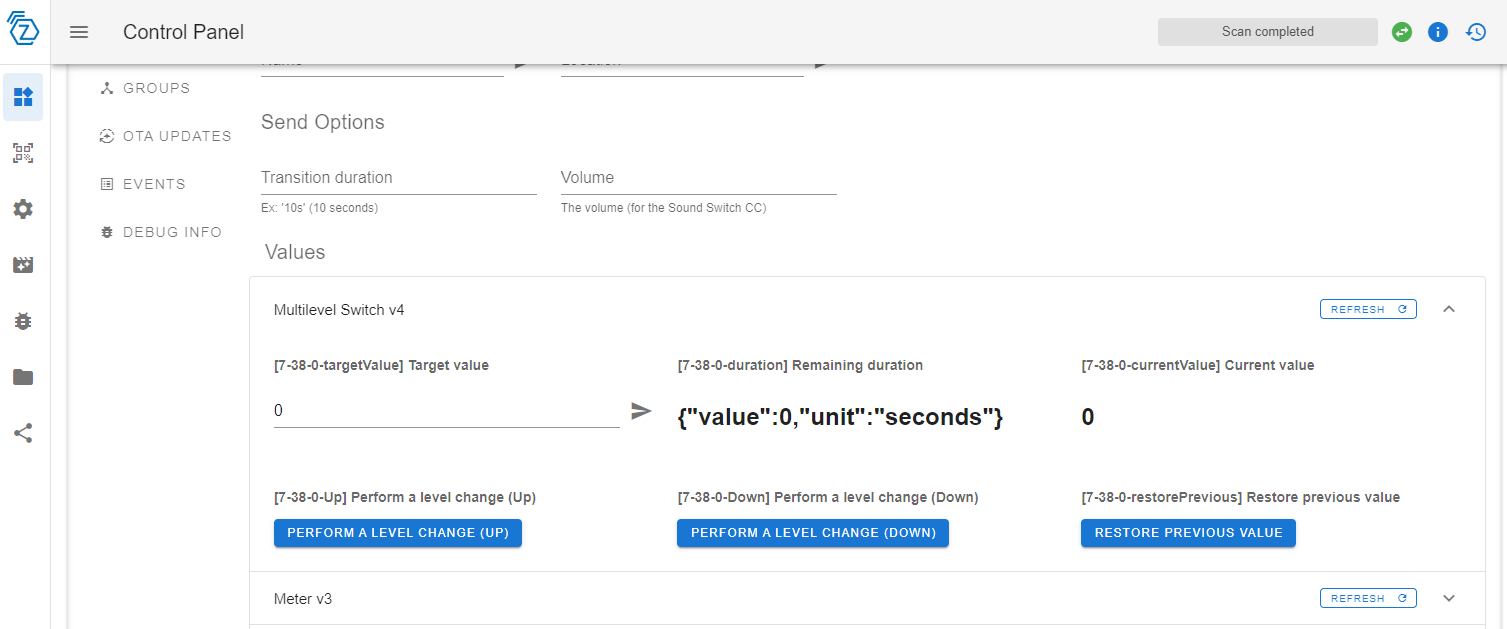The height and width of the screenshot is (629, 1507).
Task: Click the history clock icon
Action: pyautogui.click(x=1475, y=31)
